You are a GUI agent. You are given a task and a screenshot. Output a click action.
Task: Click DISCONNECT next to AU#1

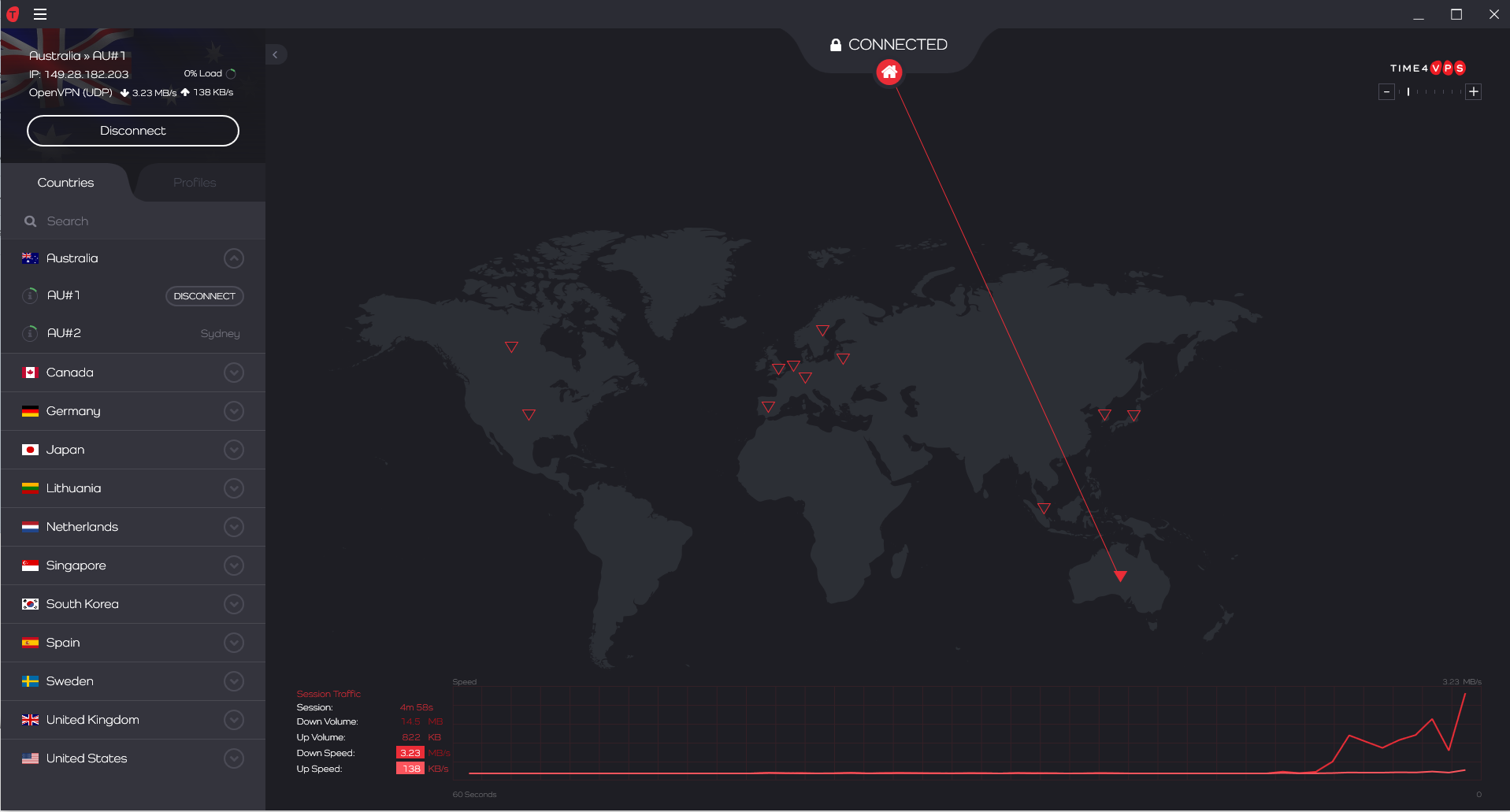(204, 296)
